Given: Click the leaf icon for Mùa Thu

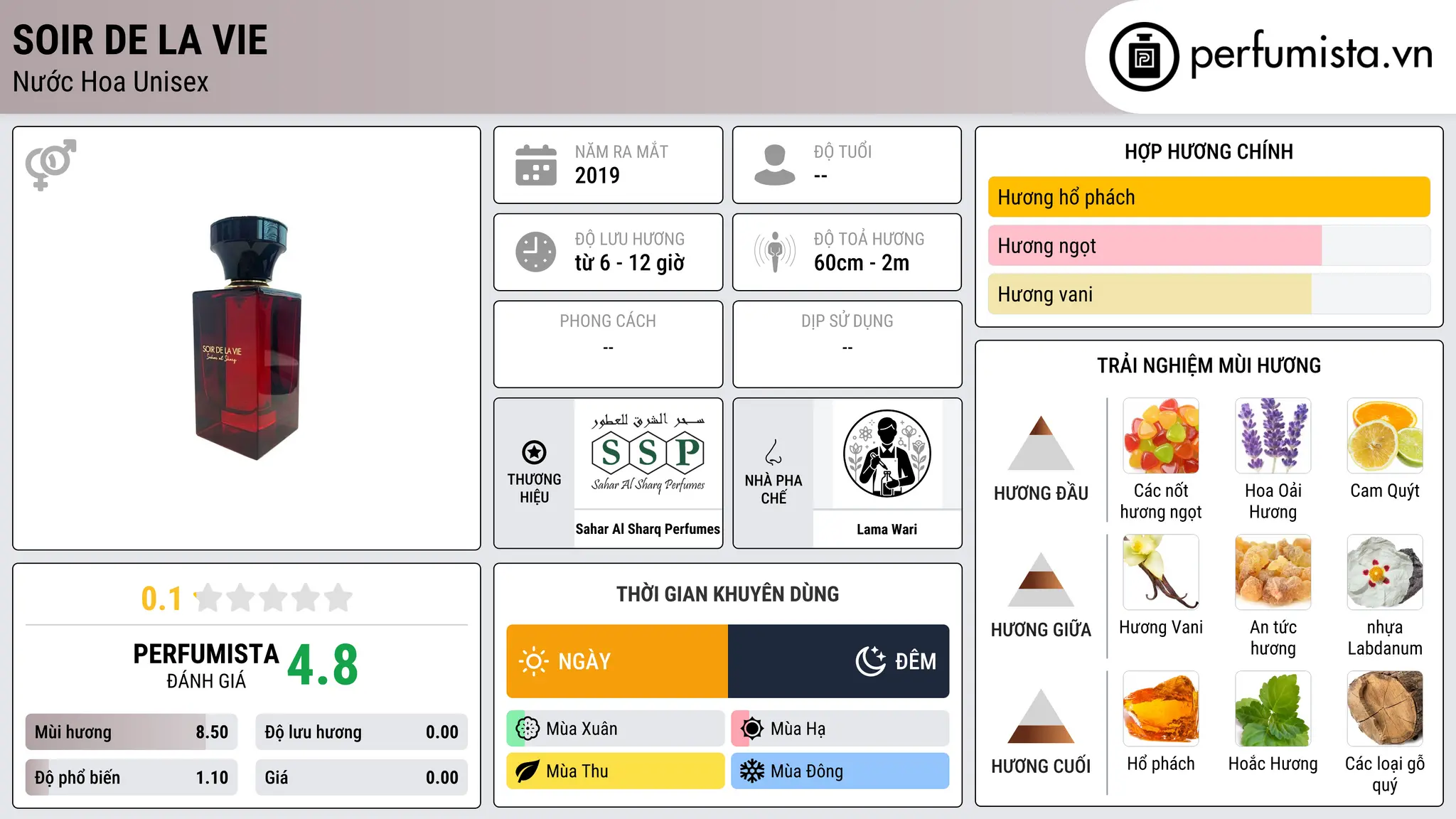Looking at the screenshot, I should [528, 771].
